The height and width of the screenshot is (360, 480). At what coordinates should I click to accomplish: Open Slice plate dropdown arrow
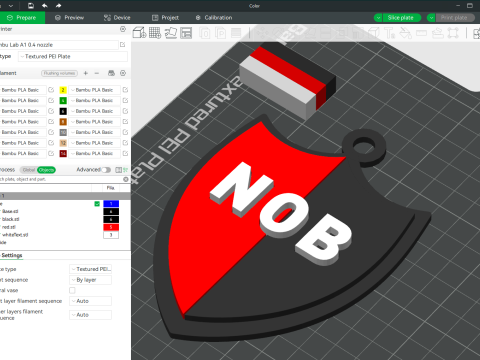(x=378, y=18)
